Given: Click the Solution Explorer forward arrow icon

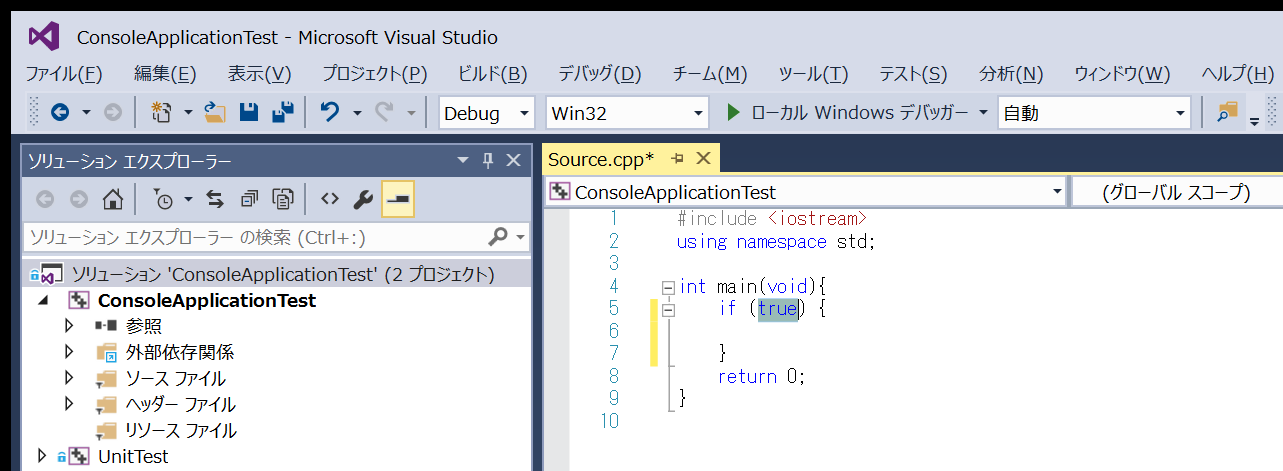Looking at the screenshot, I should point(79,199).
